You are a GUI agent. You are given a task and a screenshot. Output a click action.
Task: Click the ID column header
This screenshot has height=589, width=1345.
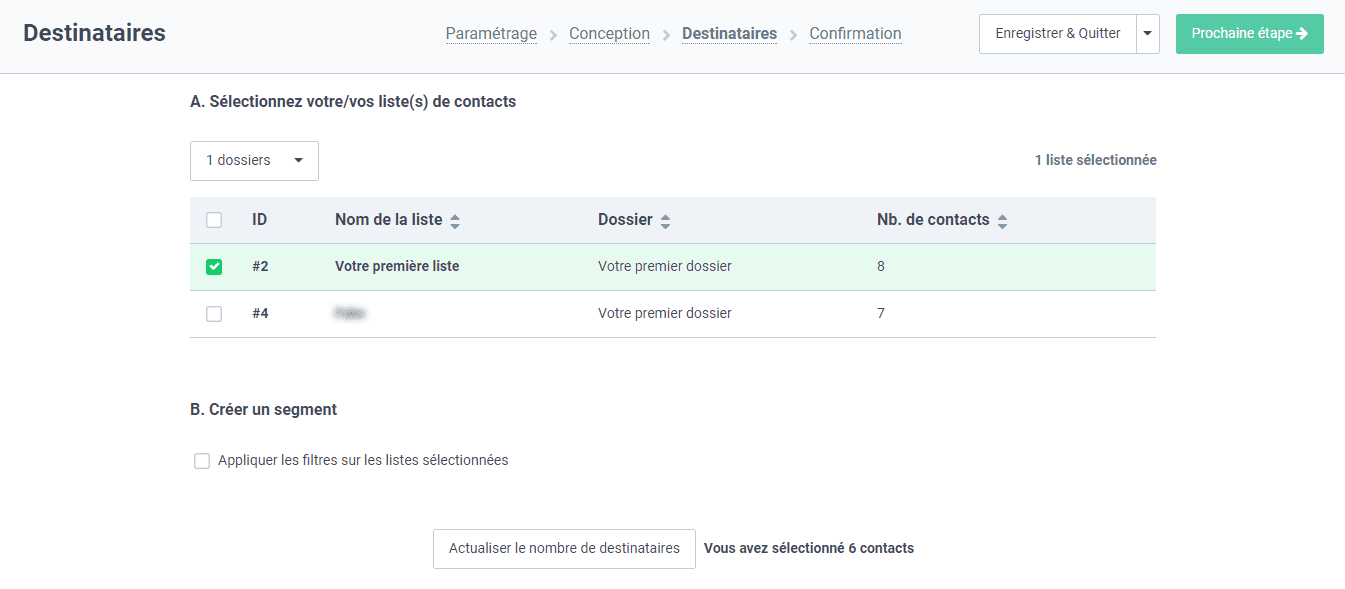click(x=259, y=220)
